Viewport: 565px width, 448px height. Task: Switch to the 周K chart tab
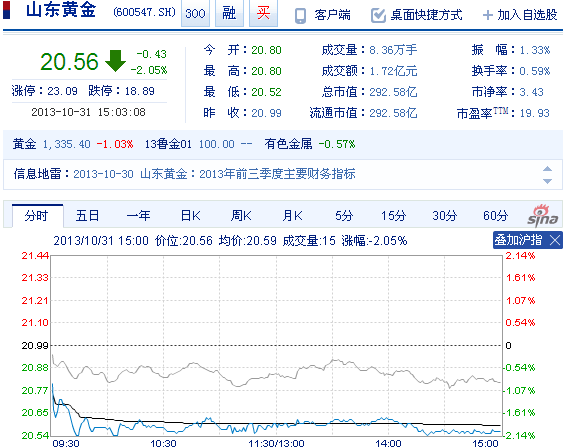pos(241,216)
